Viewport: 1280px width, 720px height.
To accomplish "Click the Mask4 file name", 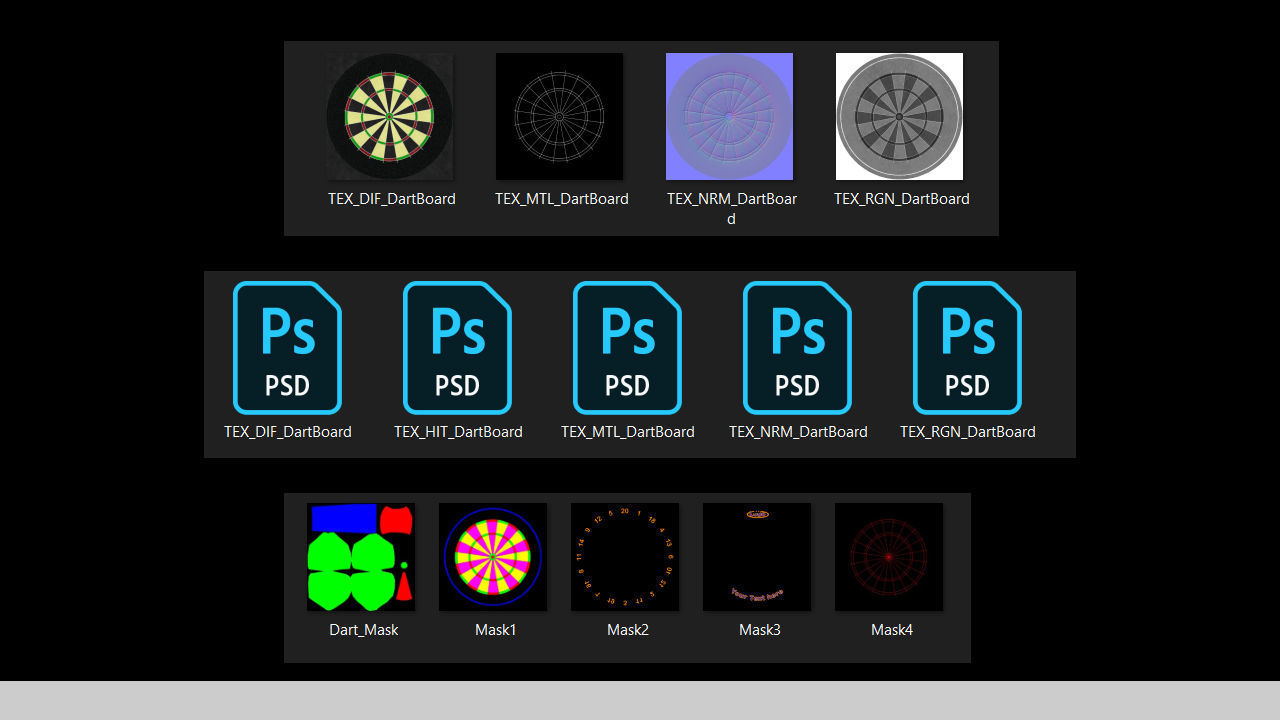I will tap(892, 630).
